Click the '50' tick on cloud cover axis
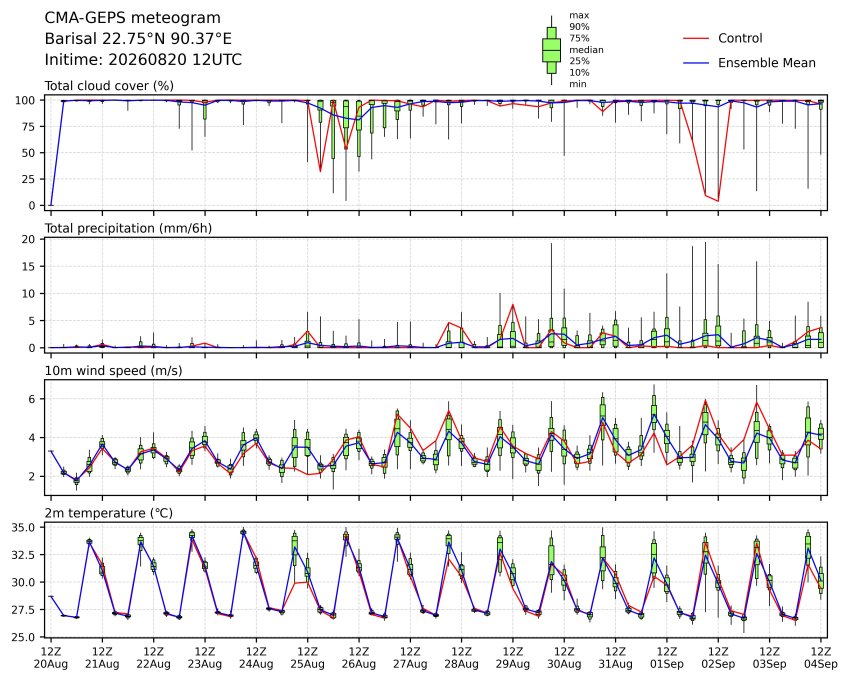The image size is (849, 681). point(29,153)
